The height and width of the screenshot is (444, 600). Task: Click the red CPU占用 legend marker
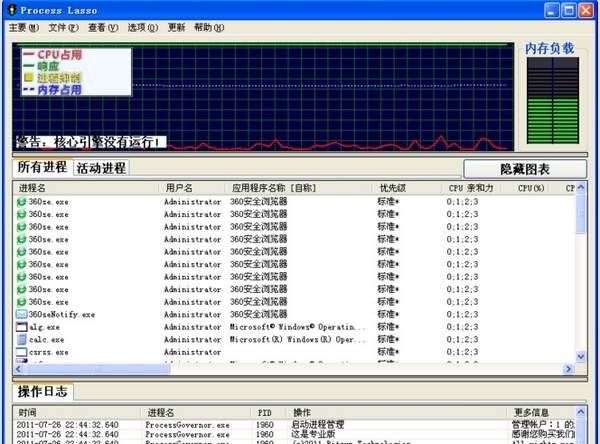29,54
